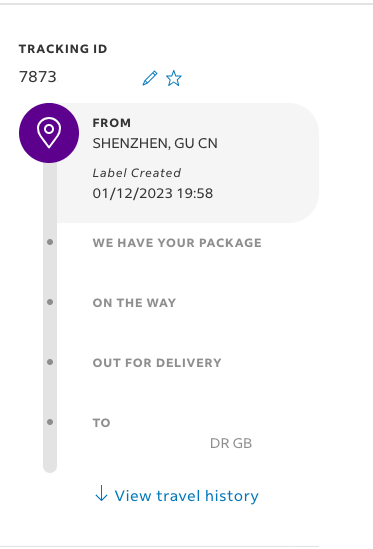Click the DR GB destination text

click(x=231, y=443)
